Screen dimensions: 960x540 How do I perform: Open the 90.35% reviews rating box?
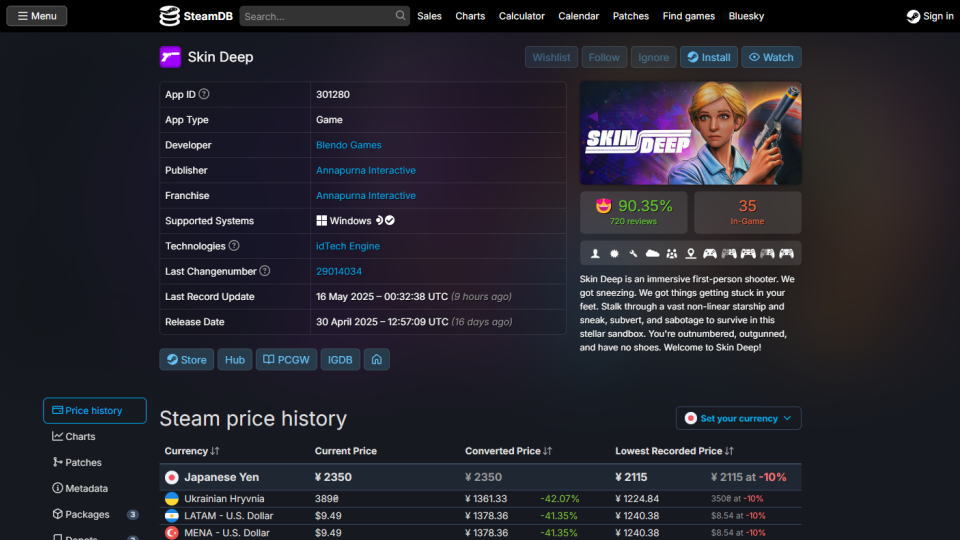pos(634,212)
